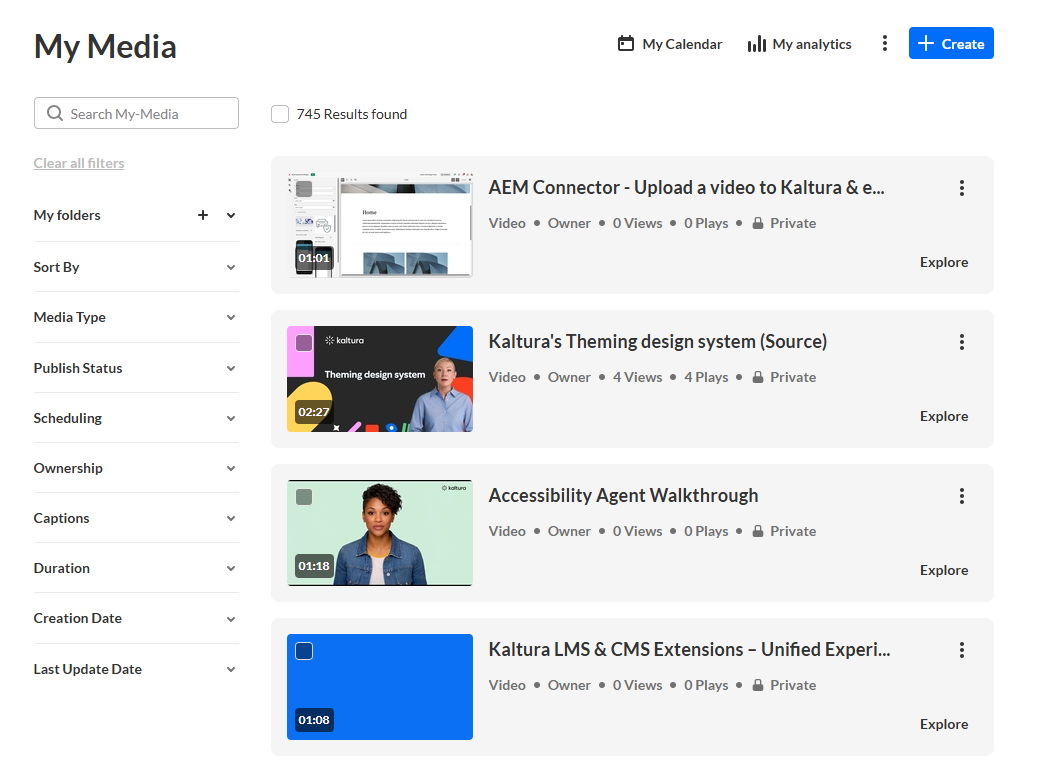Expand the My folders chevron
Image resolution: width=1044 pixels, height=771 pixels.
(231, 215)
